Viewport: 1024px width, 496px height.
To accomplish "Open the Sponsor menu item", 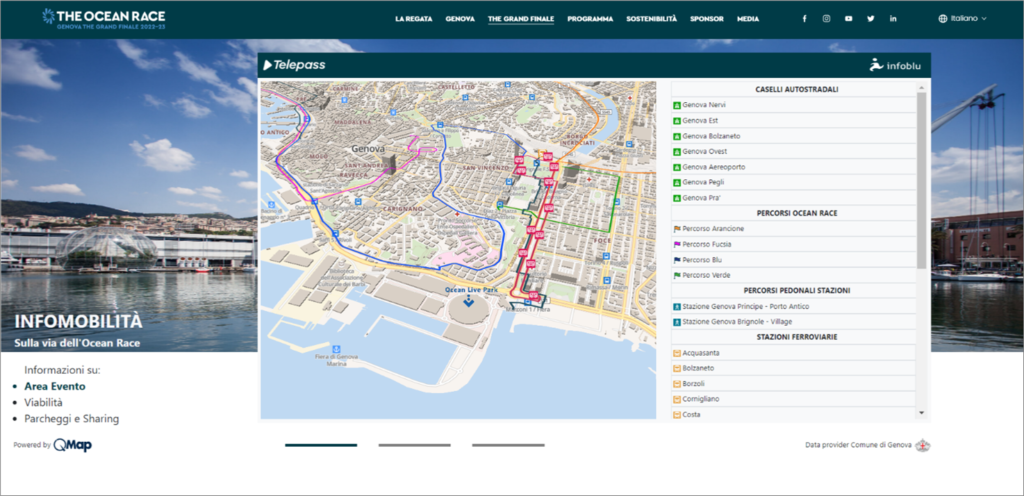I will pos(707,19).
